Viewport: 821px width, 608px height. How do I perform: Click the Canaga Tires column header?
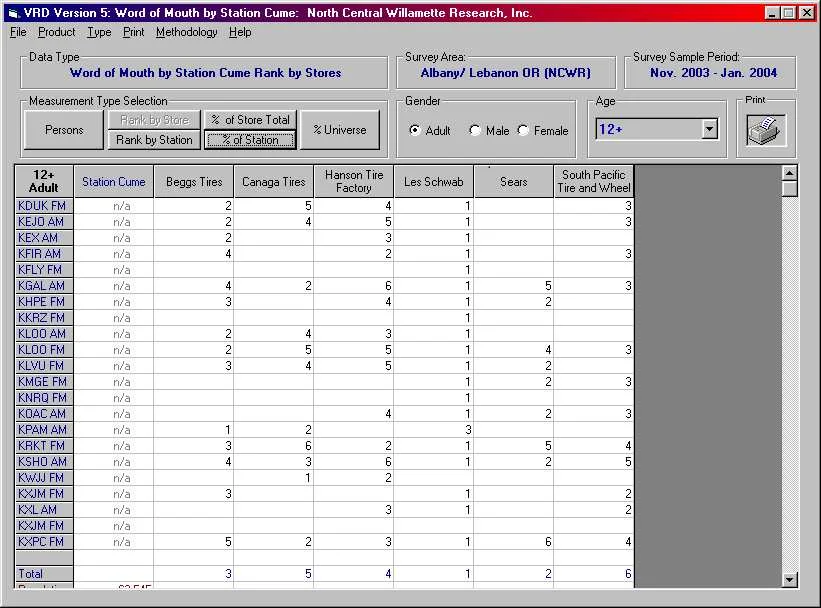click(x=274, y=182)
